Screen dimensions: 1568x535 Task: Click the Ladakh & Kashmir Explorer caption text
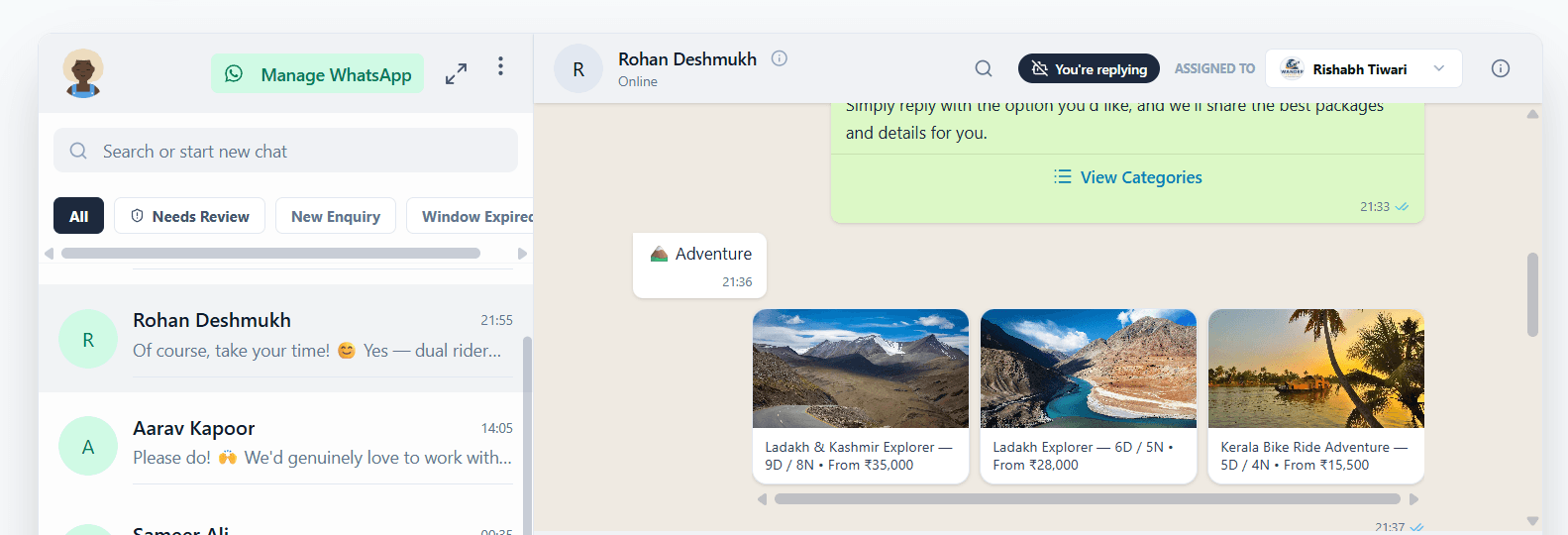click(x=859, y=456)
